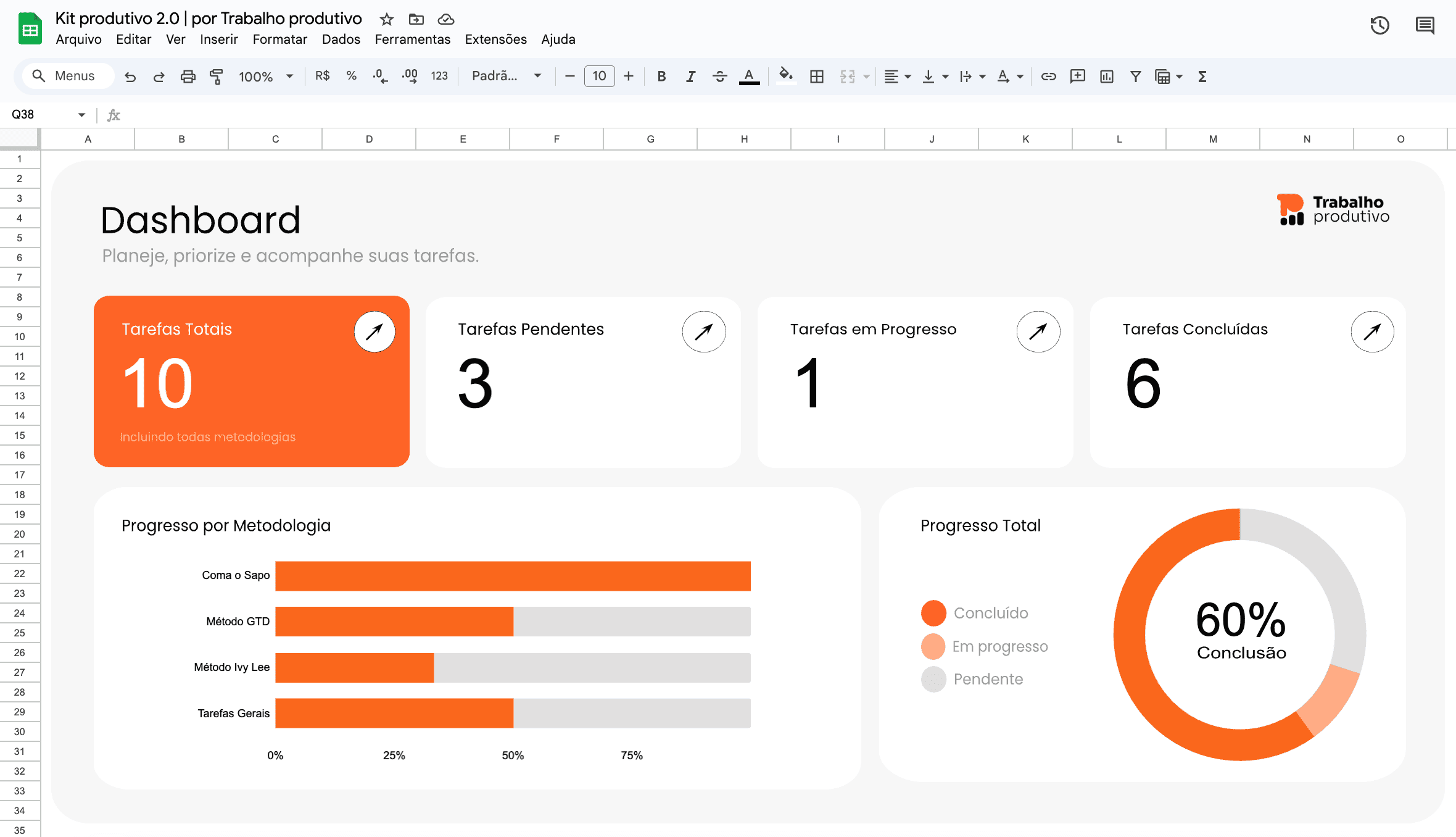Open the Arquivo menu

pyautogui.click(x=78, y=40)
